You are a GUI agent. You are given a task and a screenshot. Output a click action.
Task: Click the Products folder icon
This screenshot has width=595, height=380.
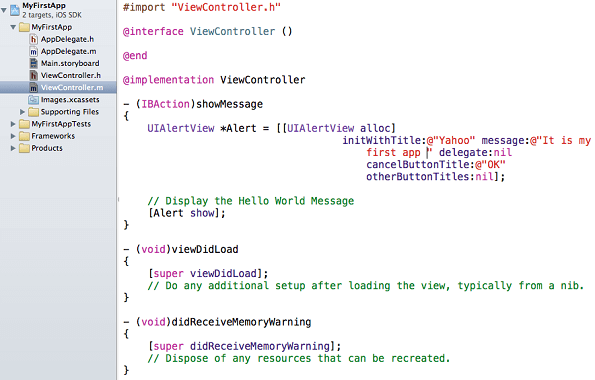(x=24, y=148)
